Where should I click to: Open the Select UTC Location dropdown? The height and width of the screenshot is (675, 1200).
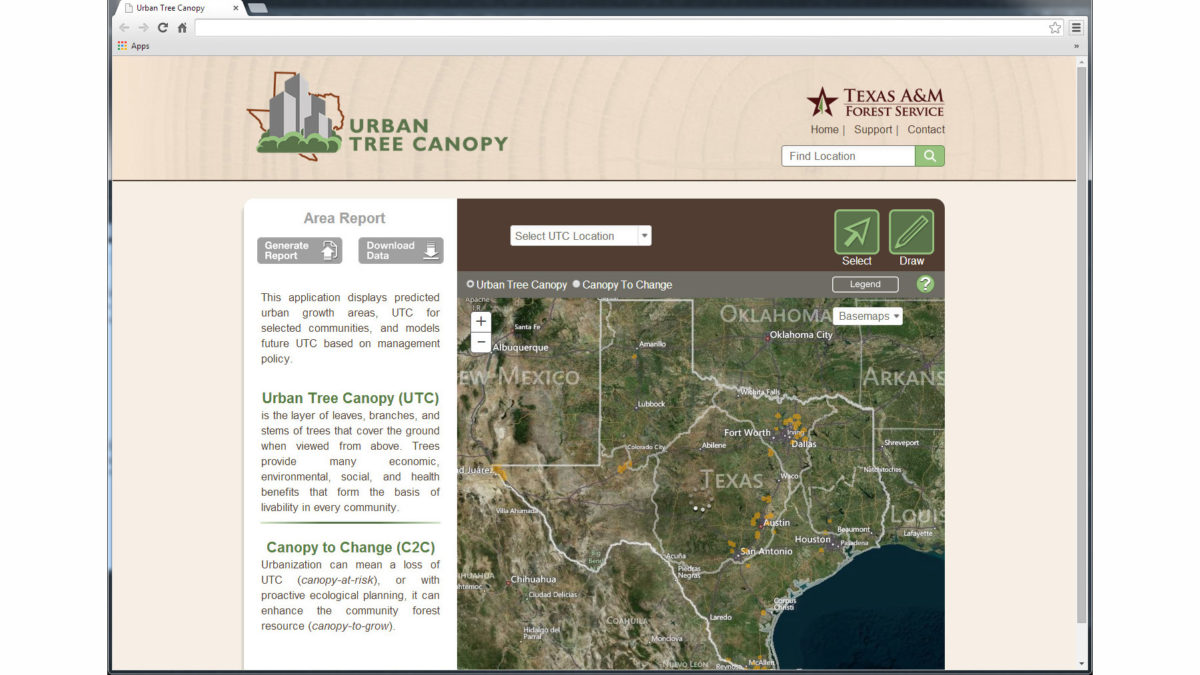[x=580, y=235]
